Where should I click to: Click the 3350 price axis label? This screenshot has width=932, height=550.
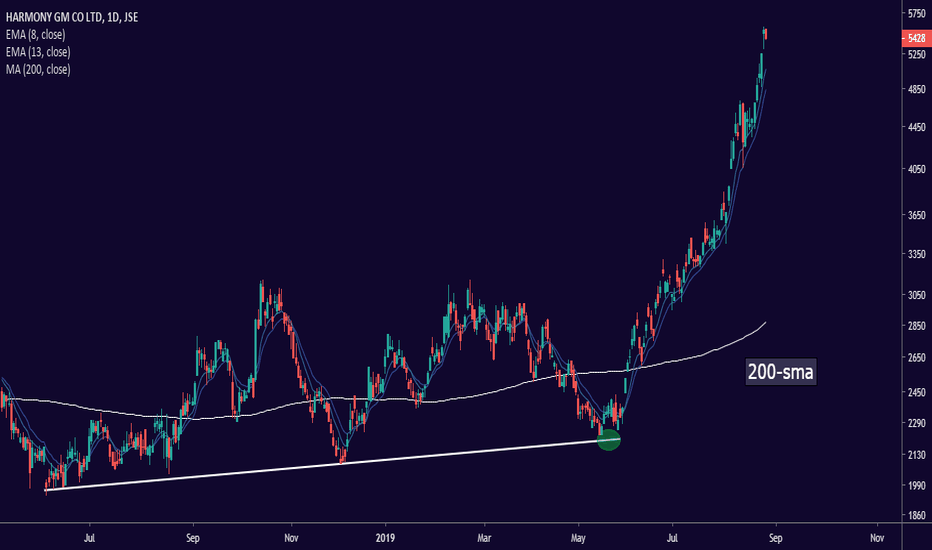pyautogui.click(x=917, y=254)
